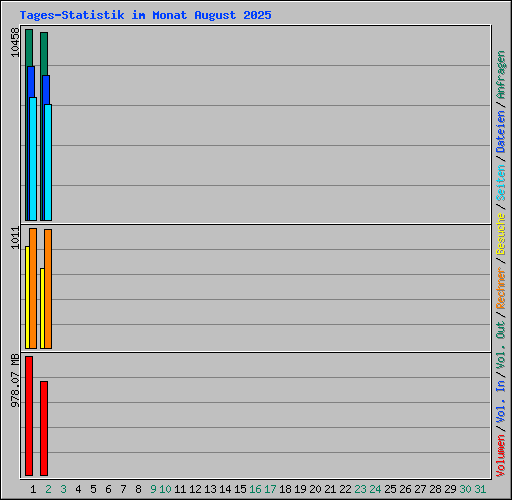Click day 9 on the x-axis

point(153,489)
